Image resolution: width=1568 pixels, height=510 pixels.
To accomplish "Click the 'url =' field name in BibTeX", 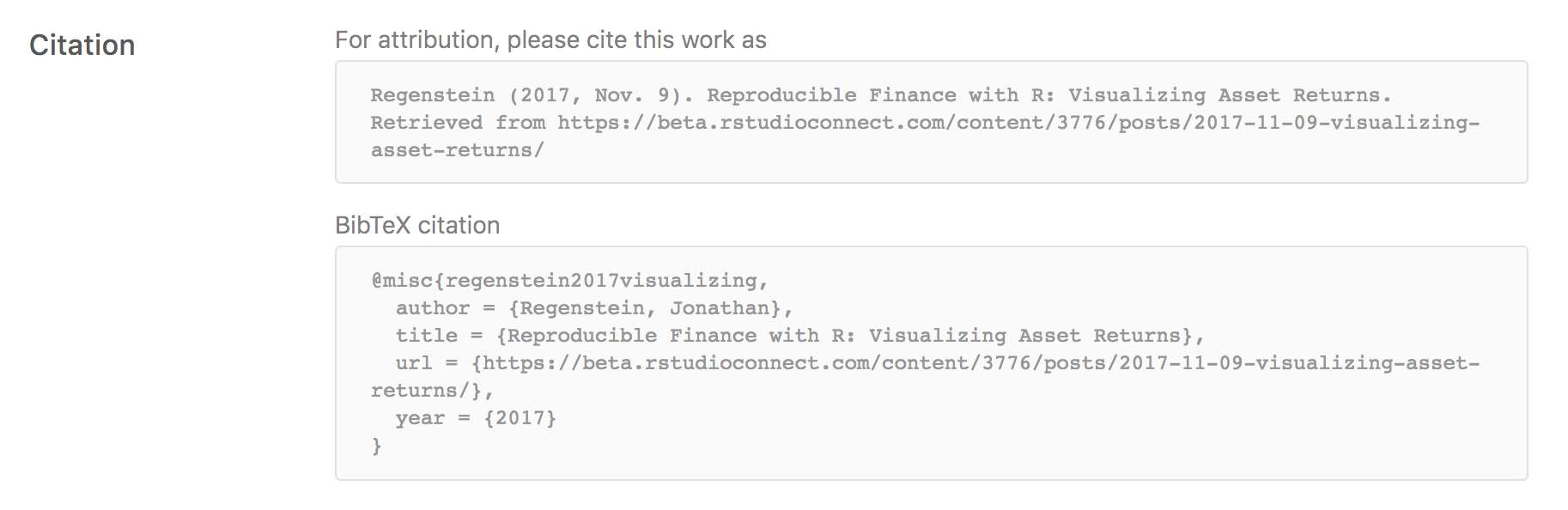I will [426, 363].
